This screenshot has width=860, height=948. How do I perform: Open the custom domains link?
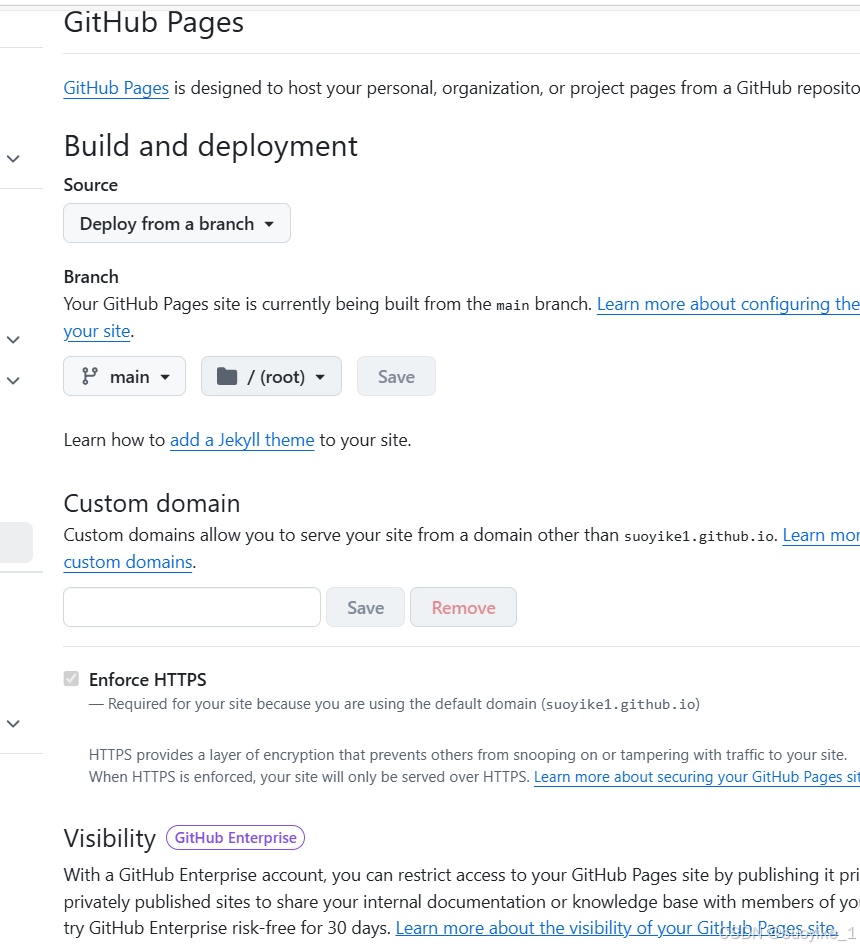click(x=128, y=562)
